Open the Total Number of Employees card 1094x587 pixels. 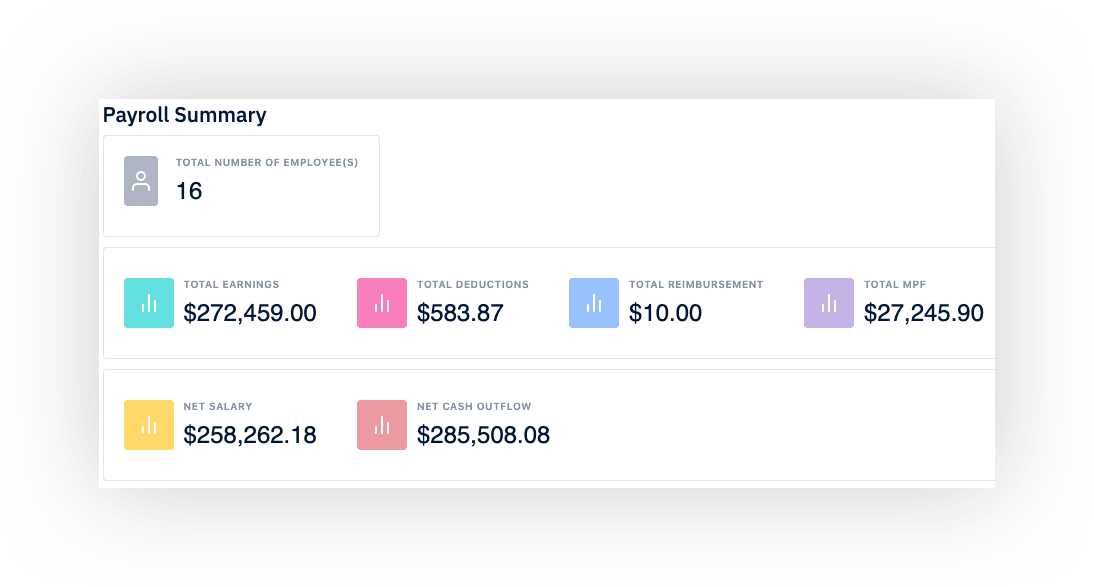point(241,185)
